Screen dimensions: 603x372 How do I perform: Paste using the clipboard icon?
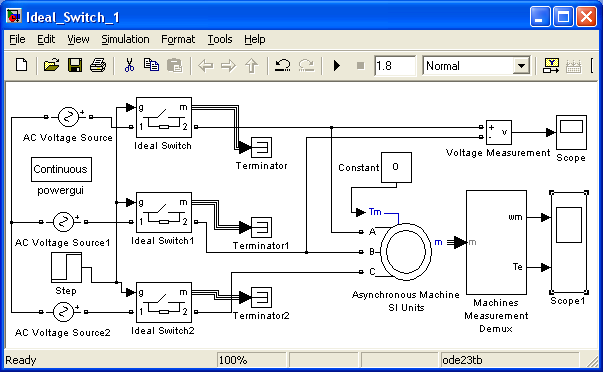(x=175, y=65)
